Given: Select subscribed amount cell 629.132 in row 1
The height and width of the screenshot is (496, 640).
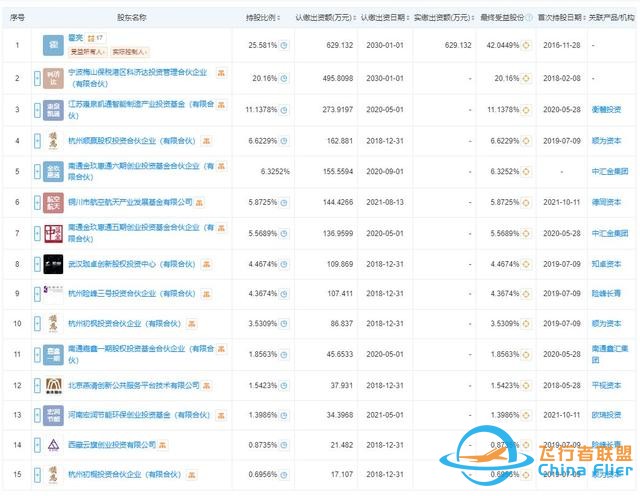Looking at the screenshot, I should point(340,45).
